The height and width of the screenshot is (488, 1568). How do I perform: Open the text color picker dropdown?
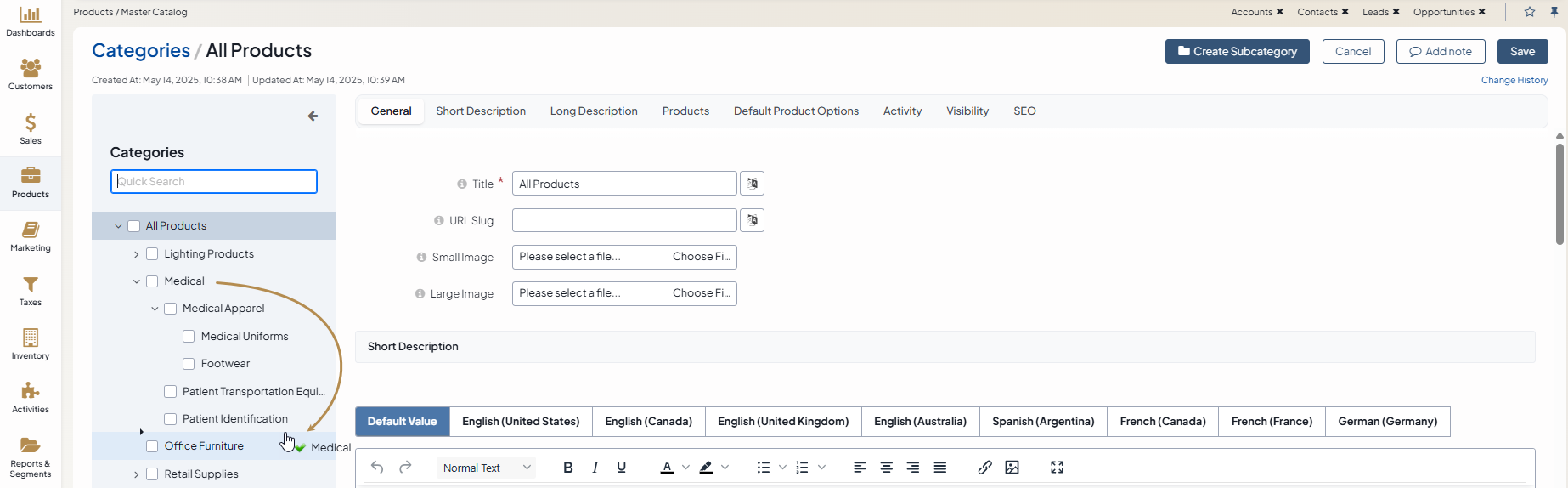pos(686,468)
